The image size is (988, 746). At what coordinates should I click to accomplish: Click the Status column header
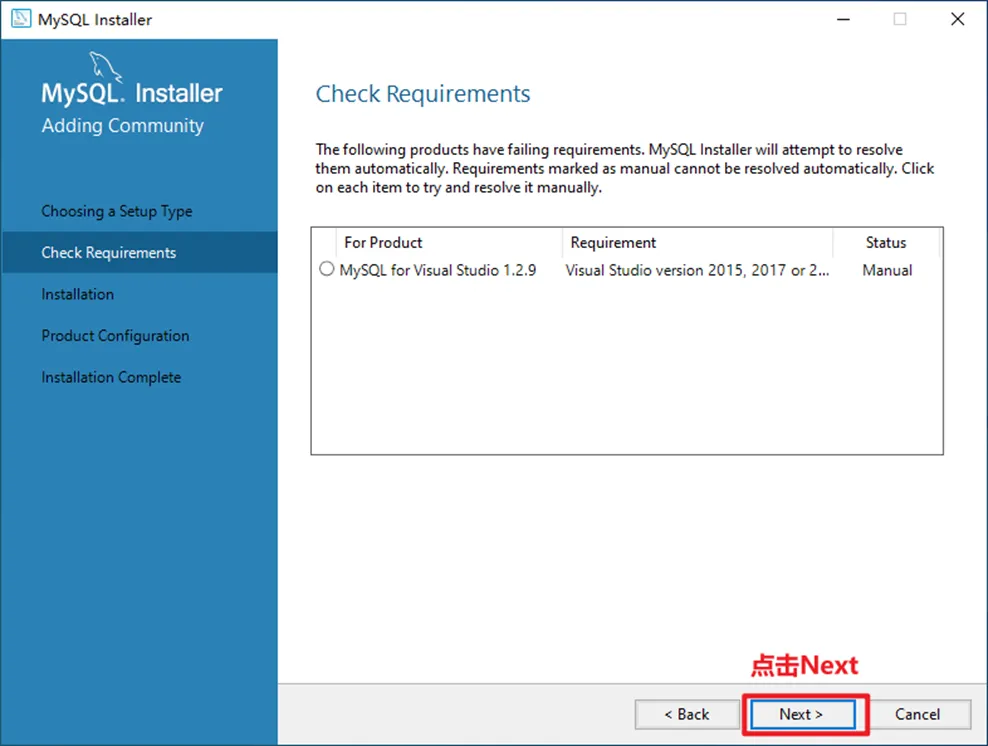click(x=885, y=243)
